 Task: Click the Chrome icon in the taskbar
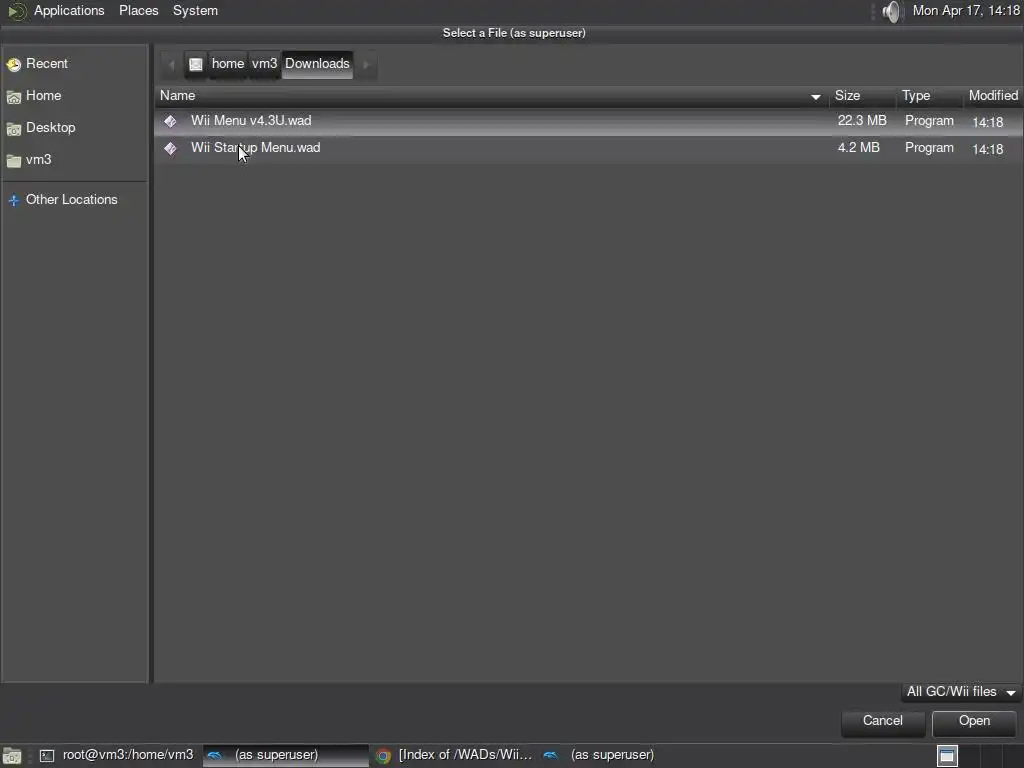(x=383, y=756)
